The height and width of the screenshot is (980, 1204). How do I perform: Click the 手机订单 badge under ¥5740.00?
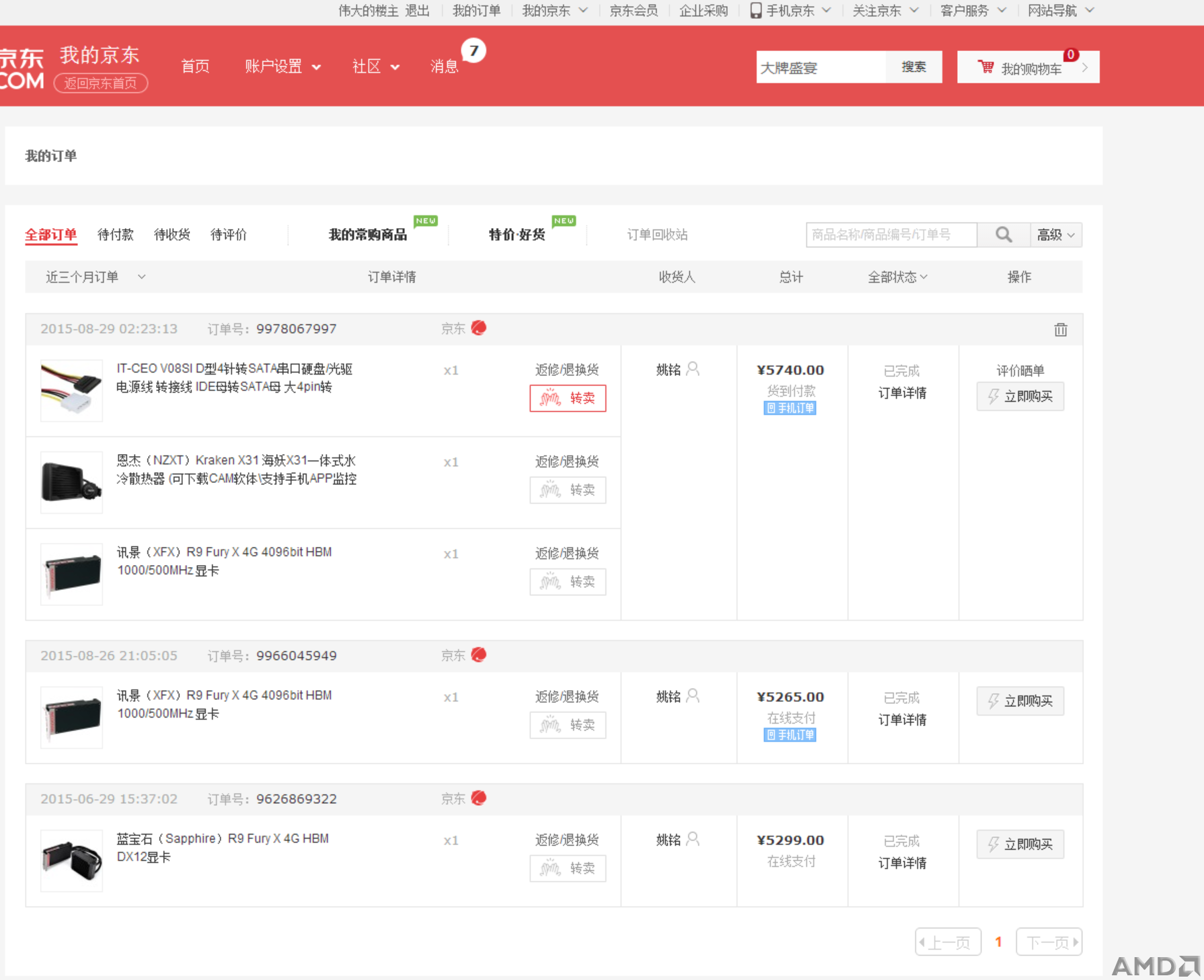pos(790,408)
